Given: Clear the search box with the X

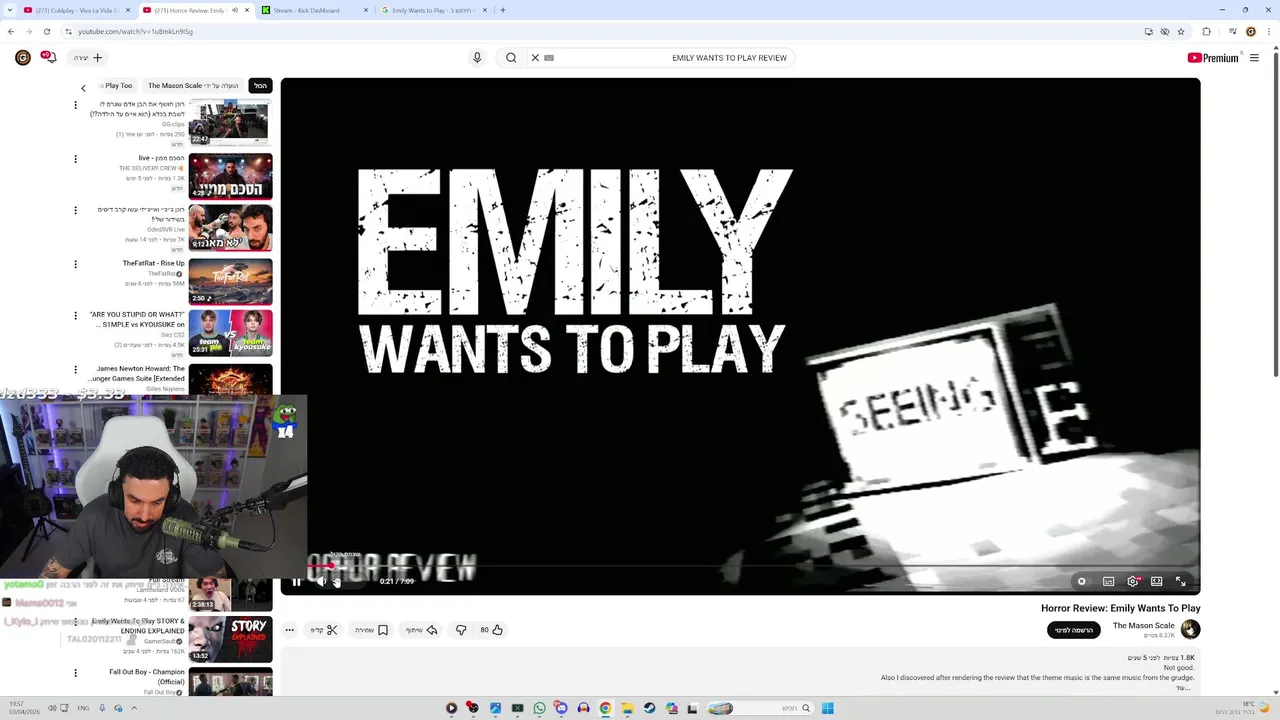Looking at the screenshot, I should [x=535, y=58].
